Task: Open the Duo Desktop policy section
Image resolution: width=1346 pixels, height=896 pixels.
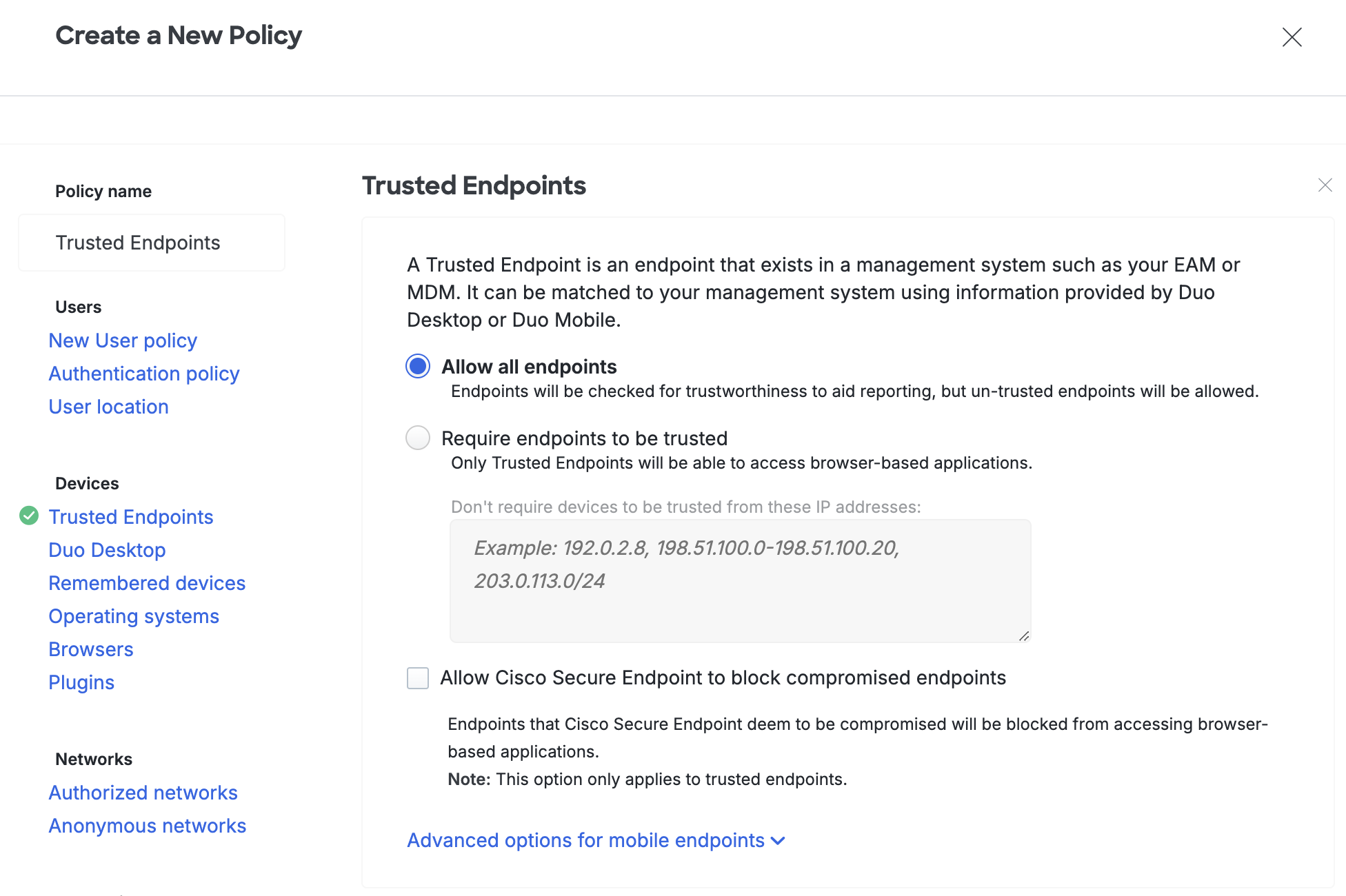Action: point(107,550)
